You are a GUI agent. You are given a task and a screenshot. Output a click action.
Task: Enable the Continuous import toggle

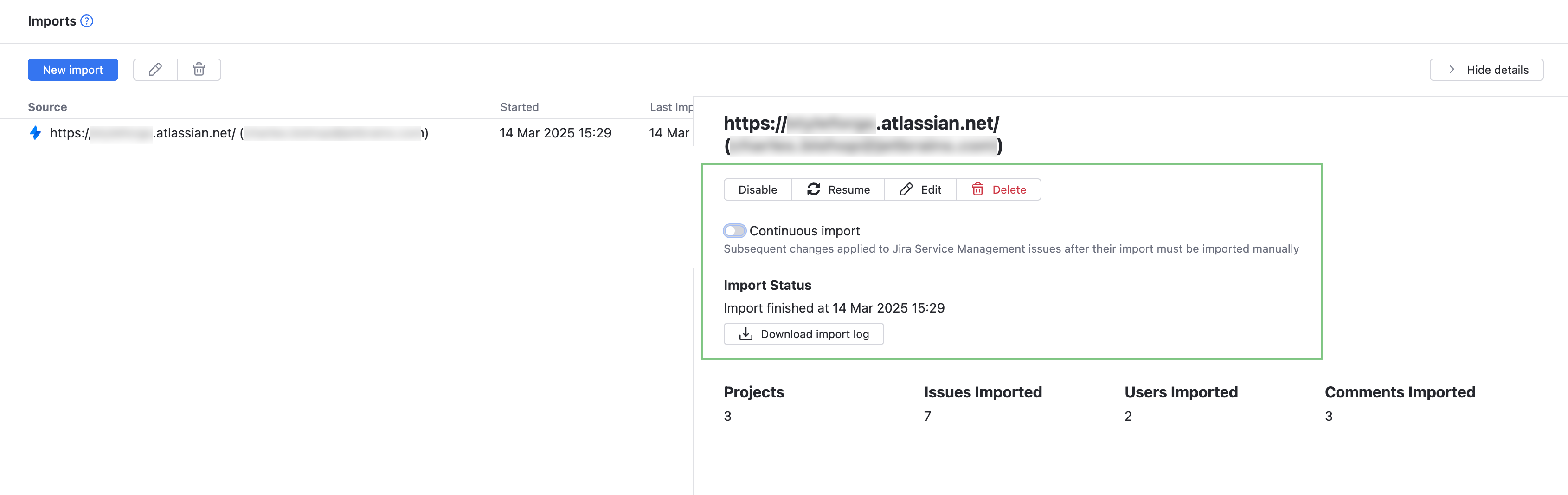[x=735, y=230]
